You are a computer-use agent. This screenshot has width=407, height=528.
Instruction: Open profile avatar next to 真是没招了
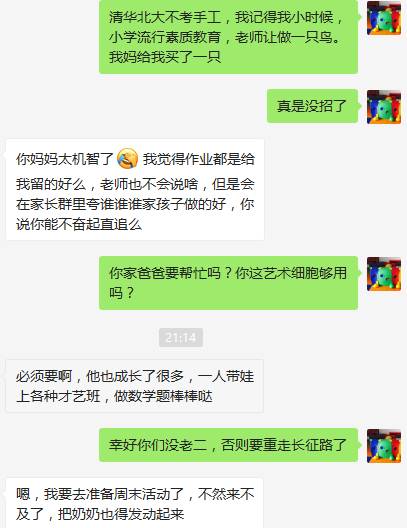click(x=384, y=107)
